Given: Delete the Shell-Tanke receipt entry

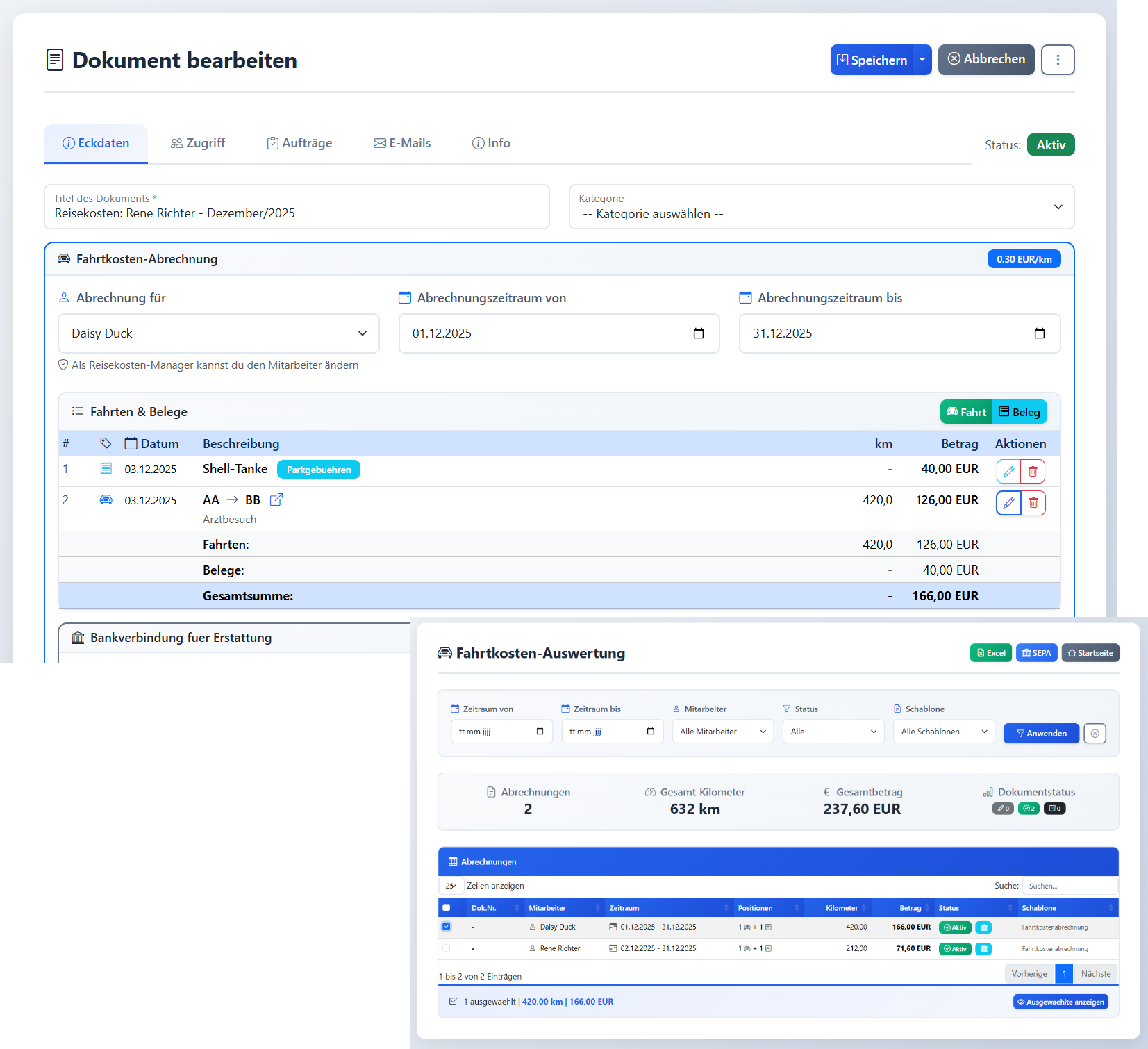Looking at the screenshot, I should [1033, 471].
